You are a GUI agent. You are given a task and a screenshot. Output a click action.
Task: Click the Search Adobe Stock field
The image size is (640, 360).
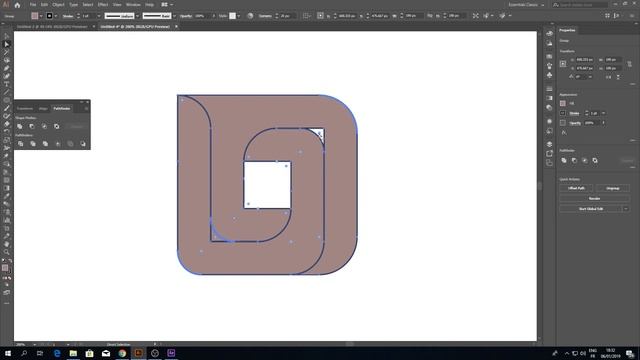pyautogui.click(x=580, y=5)
